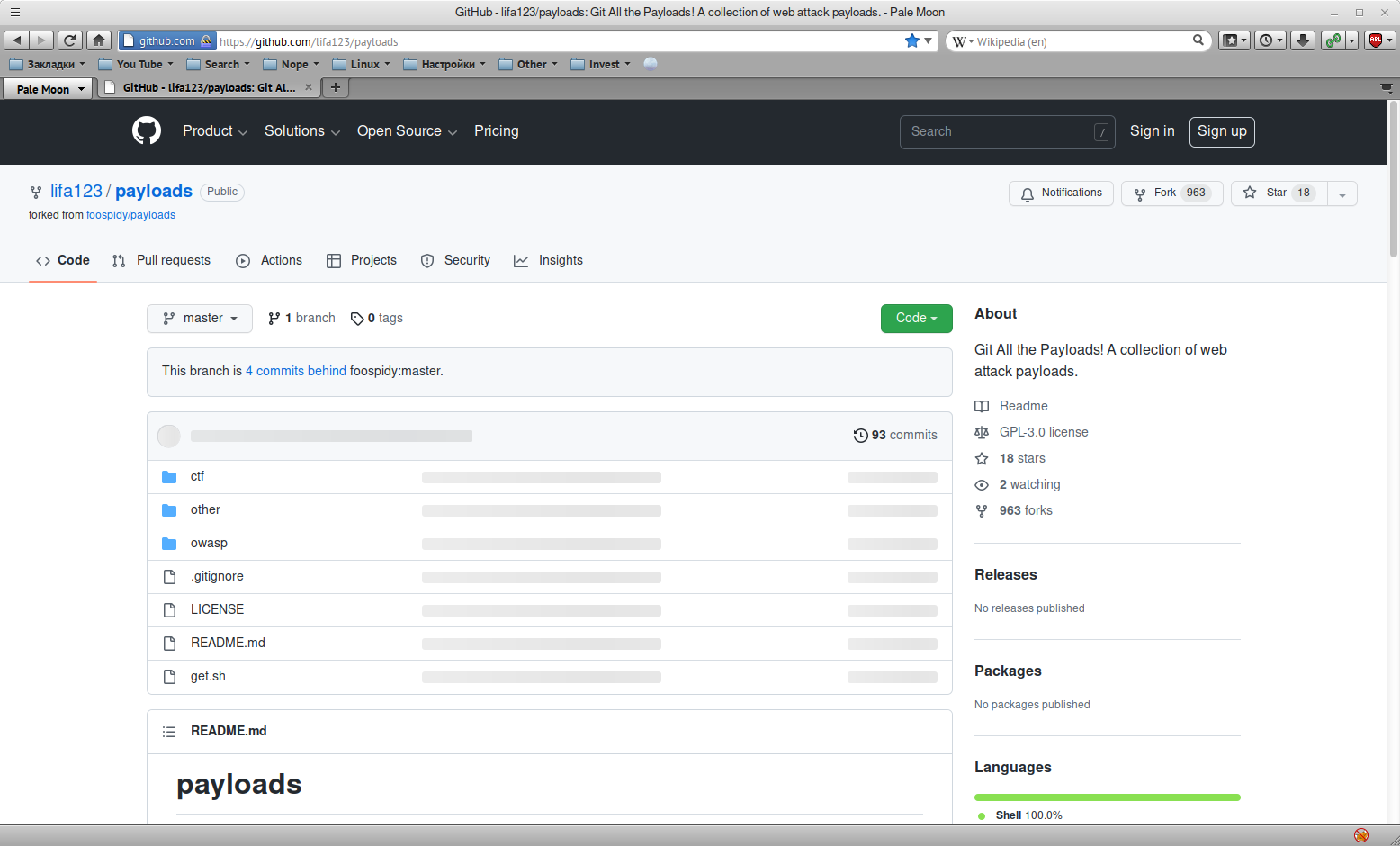Click the globe icon in bookmarks bar
Viewport: 1400px width, 846px height.
pos(651,64)
